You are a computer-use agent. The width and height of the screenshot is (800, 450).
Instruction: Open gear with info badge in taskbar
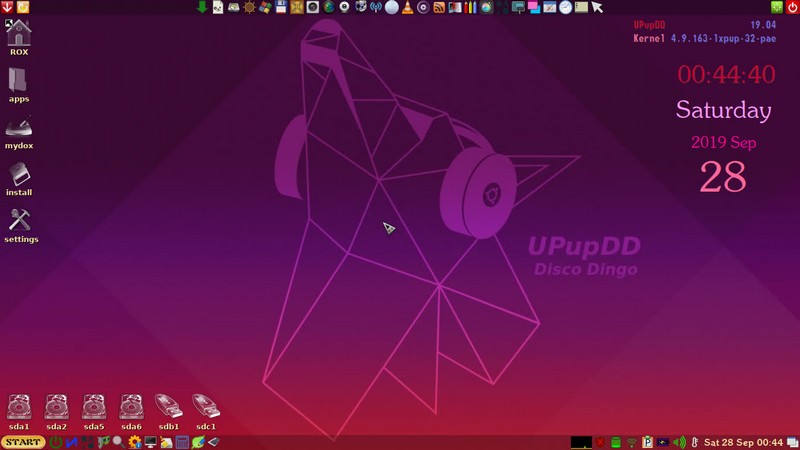(135, 442)
